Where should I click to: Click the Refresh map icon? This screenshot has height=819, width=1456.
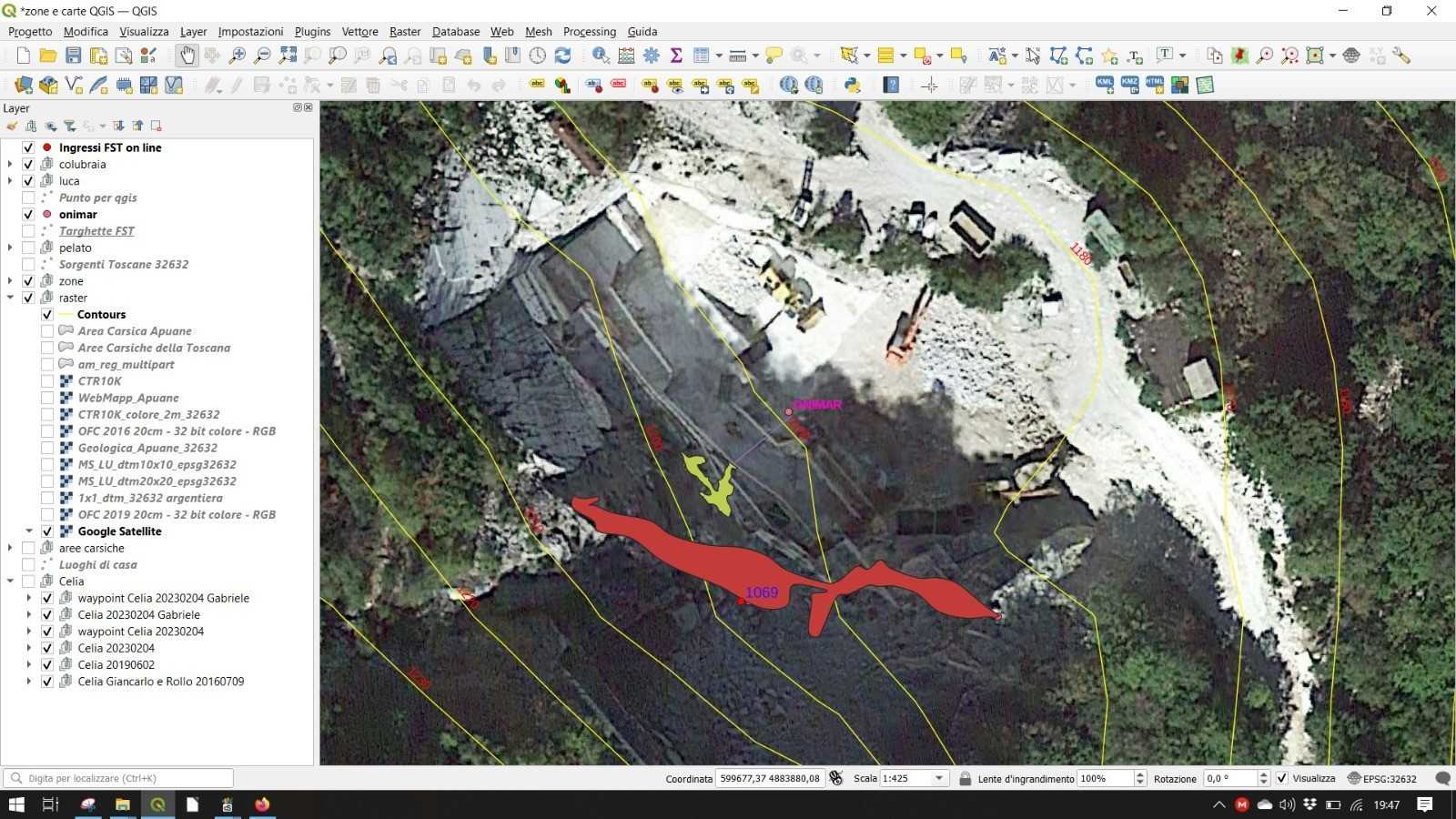[x=563, y=56]
